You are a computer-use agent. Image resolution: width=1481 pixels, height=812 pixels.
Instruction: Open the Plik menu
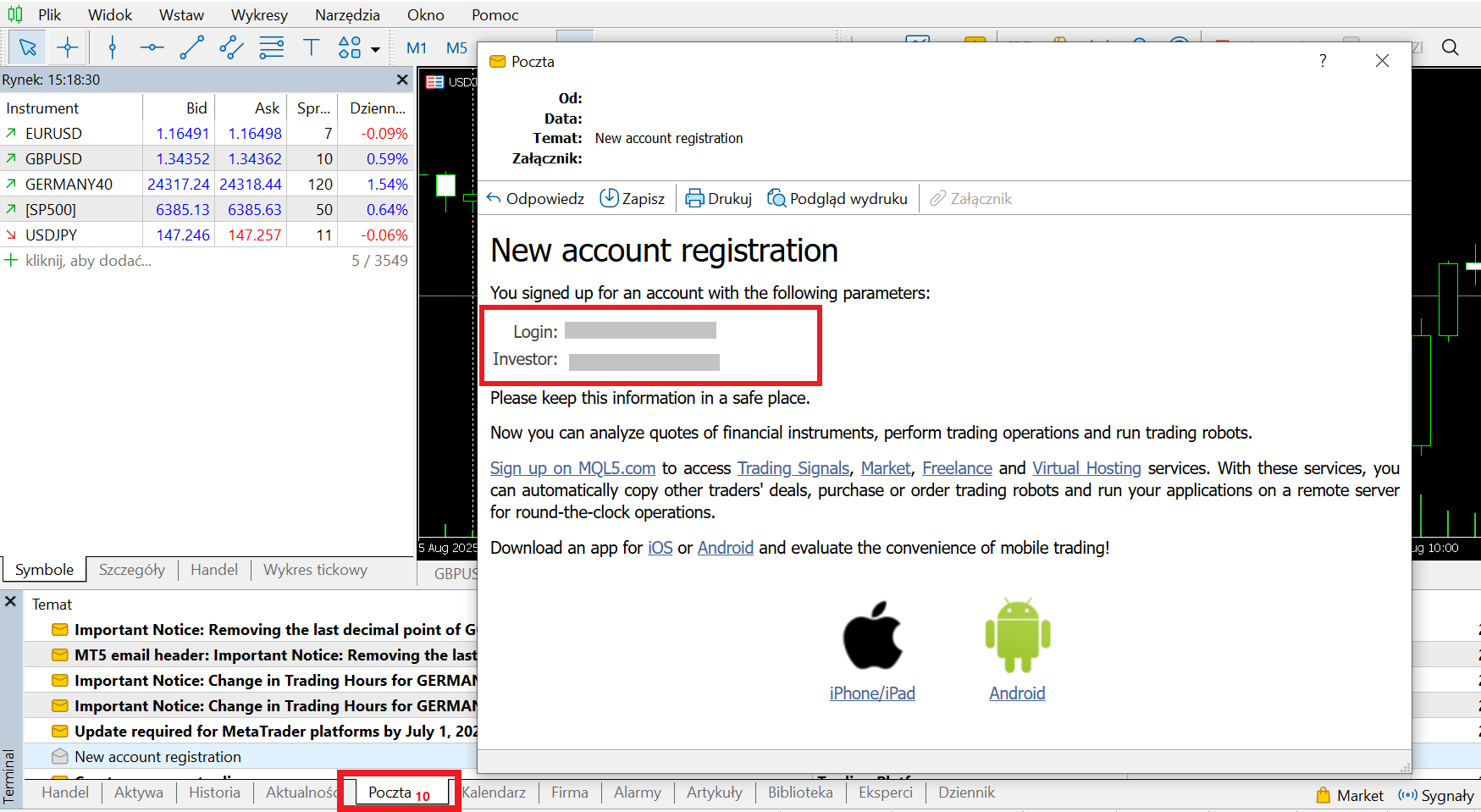click(x=49, y=15)
